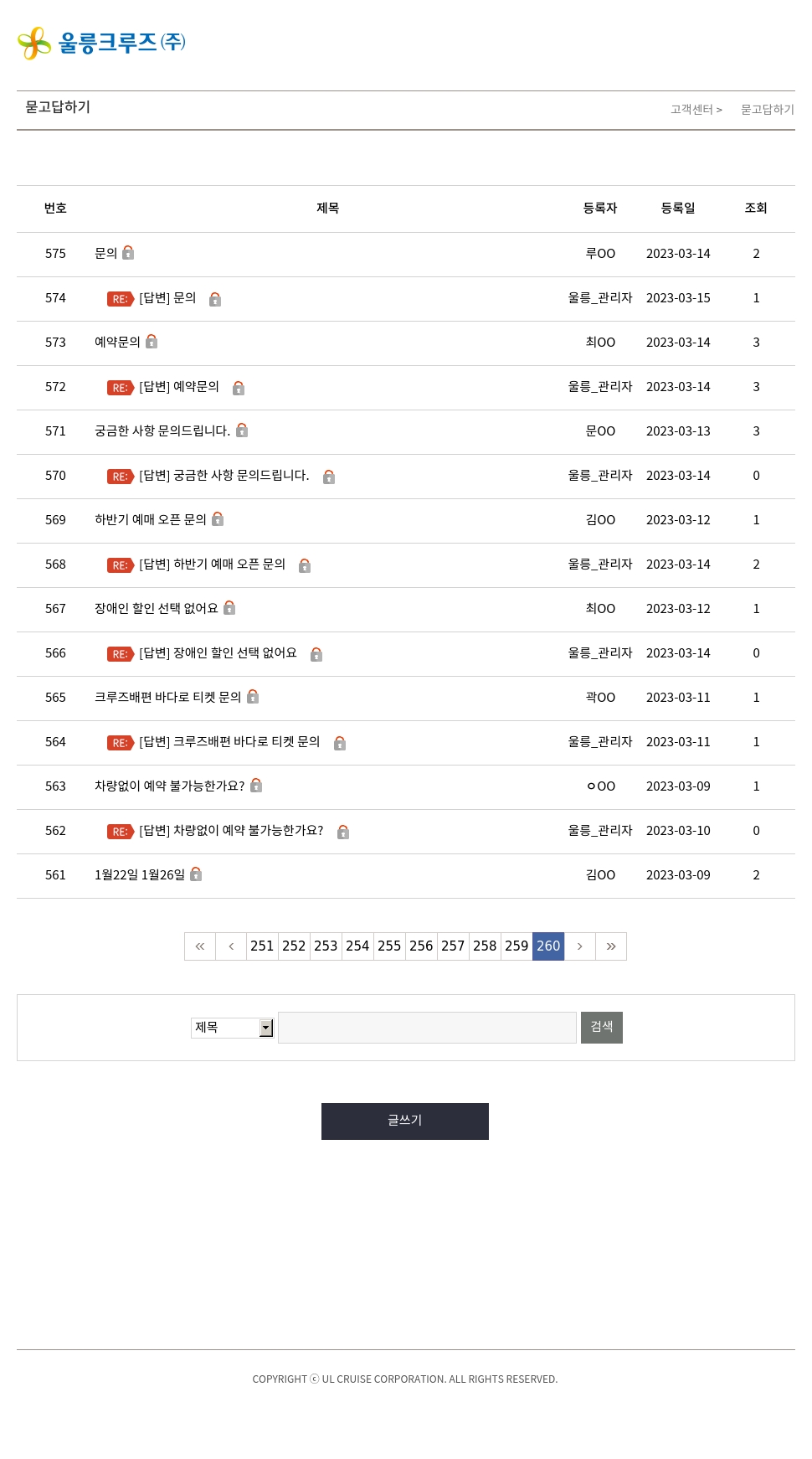
Task: Click the 고객센터 breadcrumb link
Action: 691,110
